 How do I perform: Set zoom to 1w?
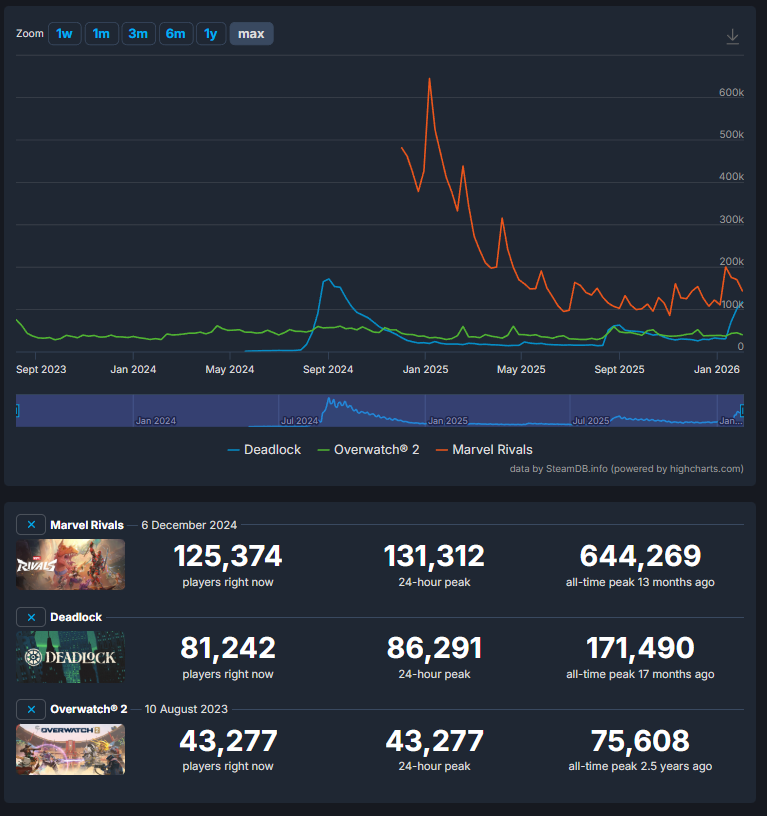(x=65, y=34)
